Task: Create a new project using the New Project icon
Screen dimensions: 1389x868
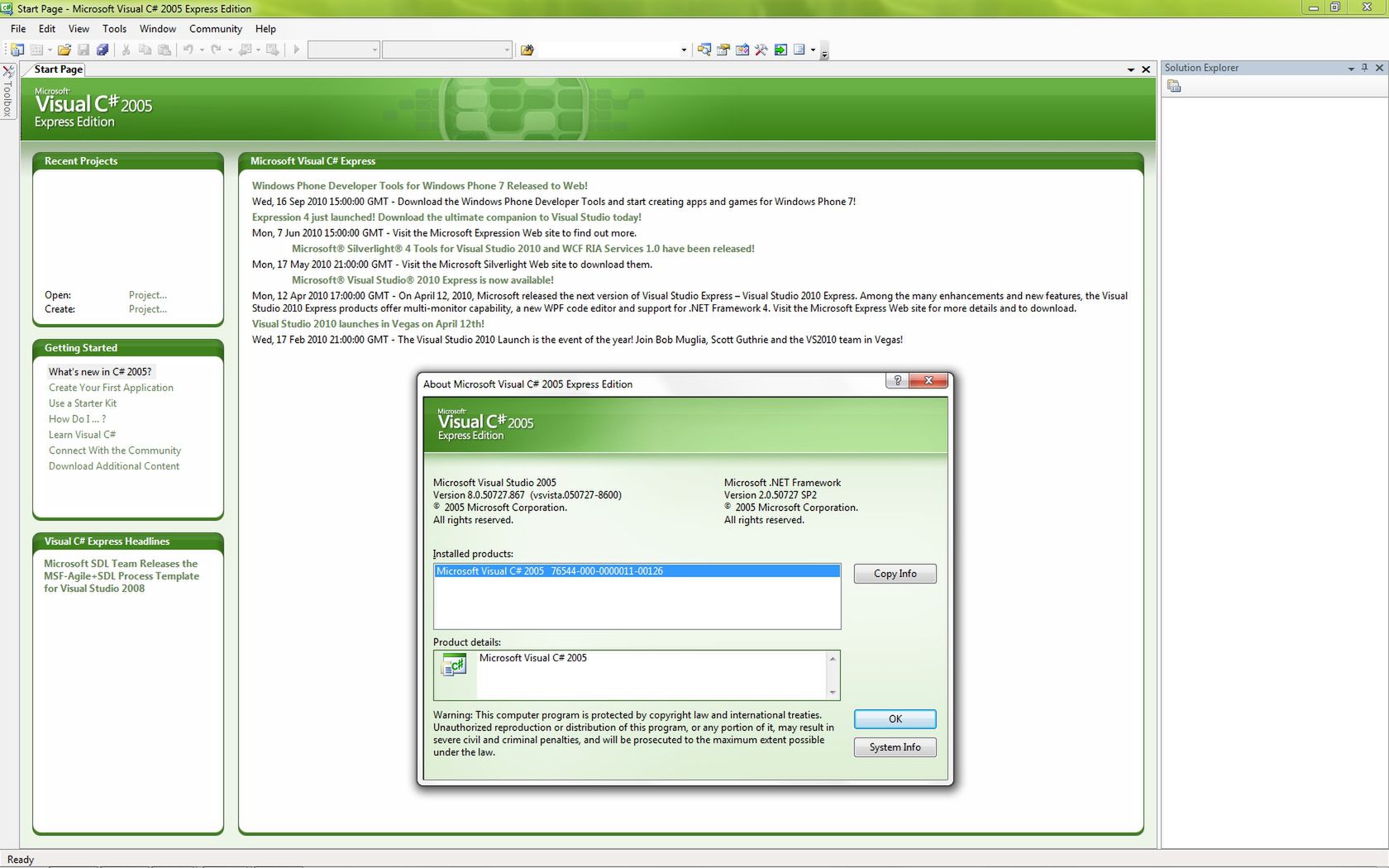Action: 17,50
